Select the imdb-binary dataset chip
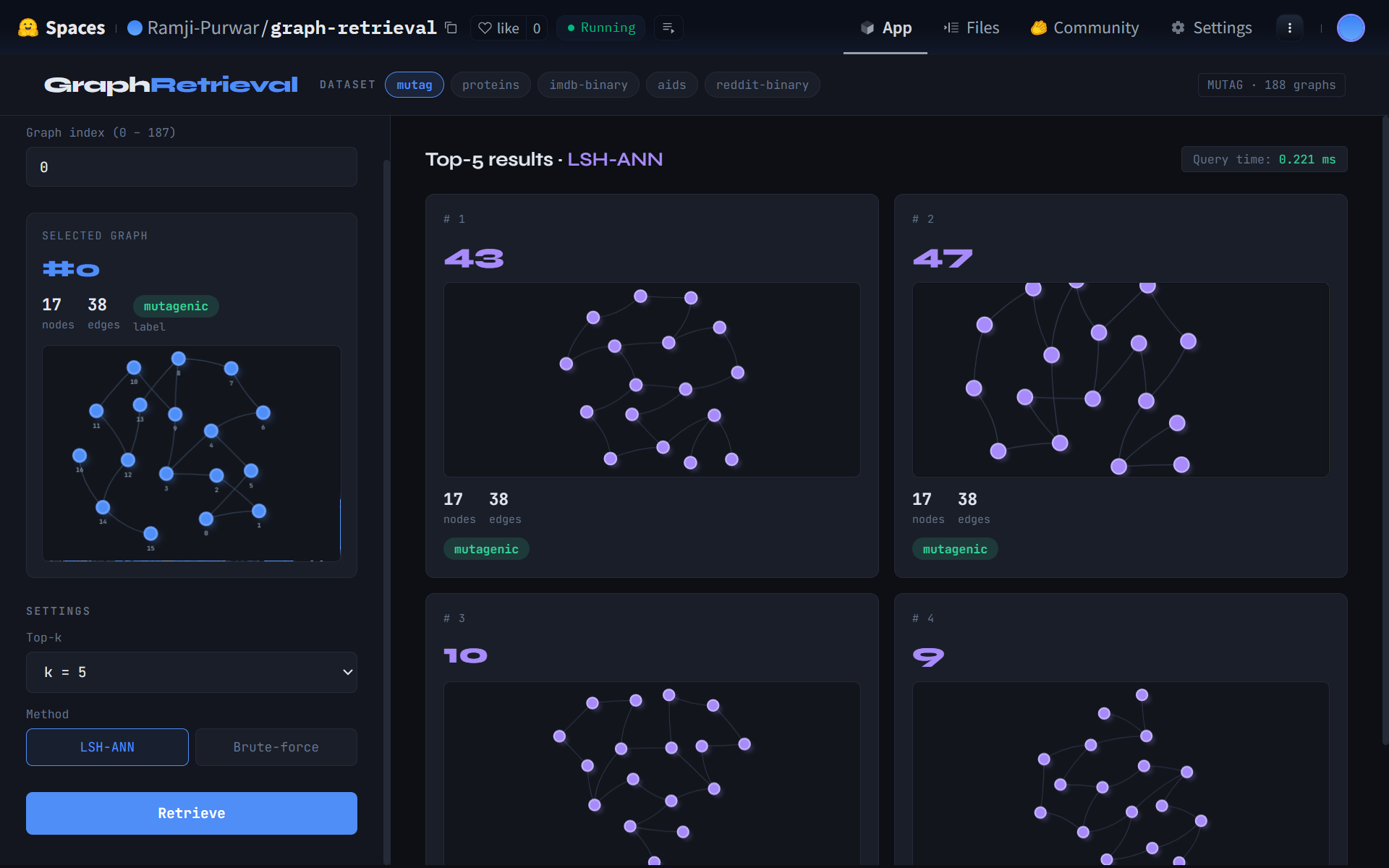Viewport: 1389px width, 868px height. [588, 85]
